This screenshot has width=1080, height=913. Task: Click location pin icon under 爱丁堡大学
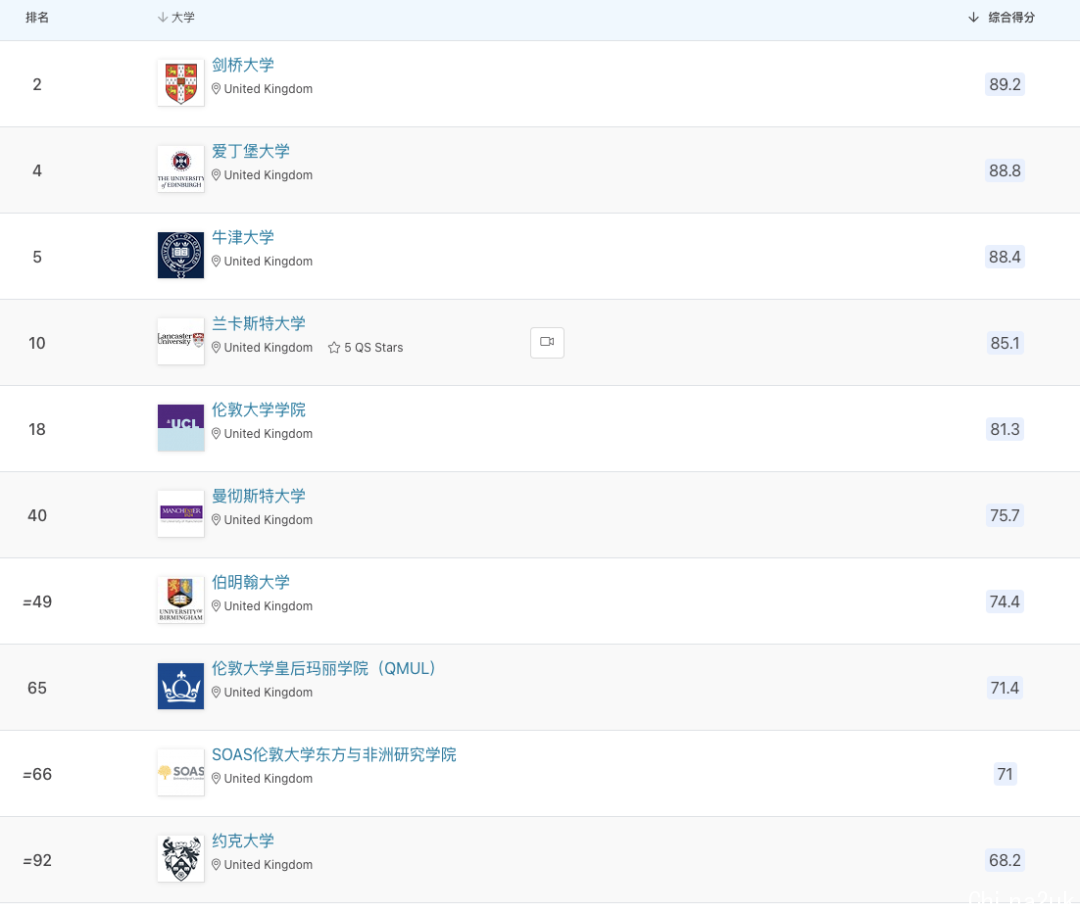click(216, 175)
